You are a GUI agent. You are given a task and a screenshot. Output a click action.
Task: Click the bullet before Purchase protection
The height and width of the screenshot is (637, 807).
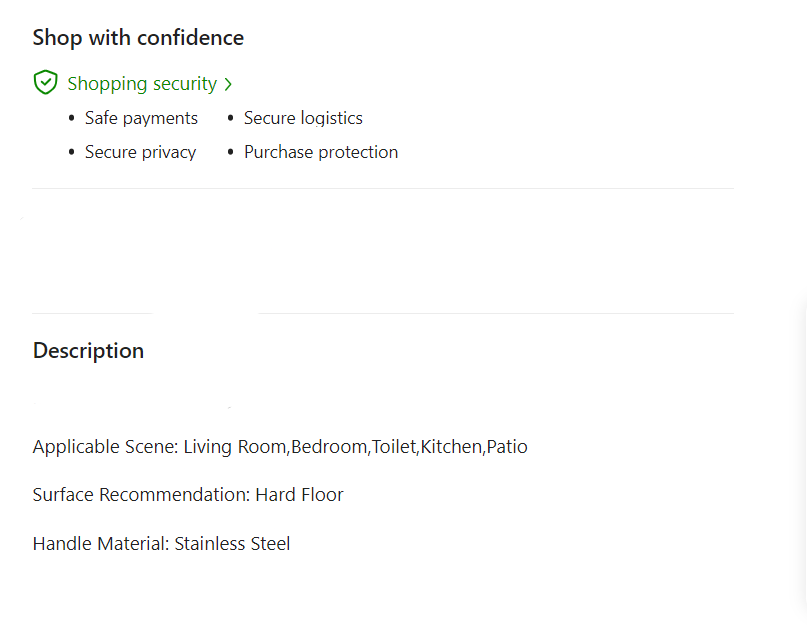pyautogui.click(x=230, y=152)
